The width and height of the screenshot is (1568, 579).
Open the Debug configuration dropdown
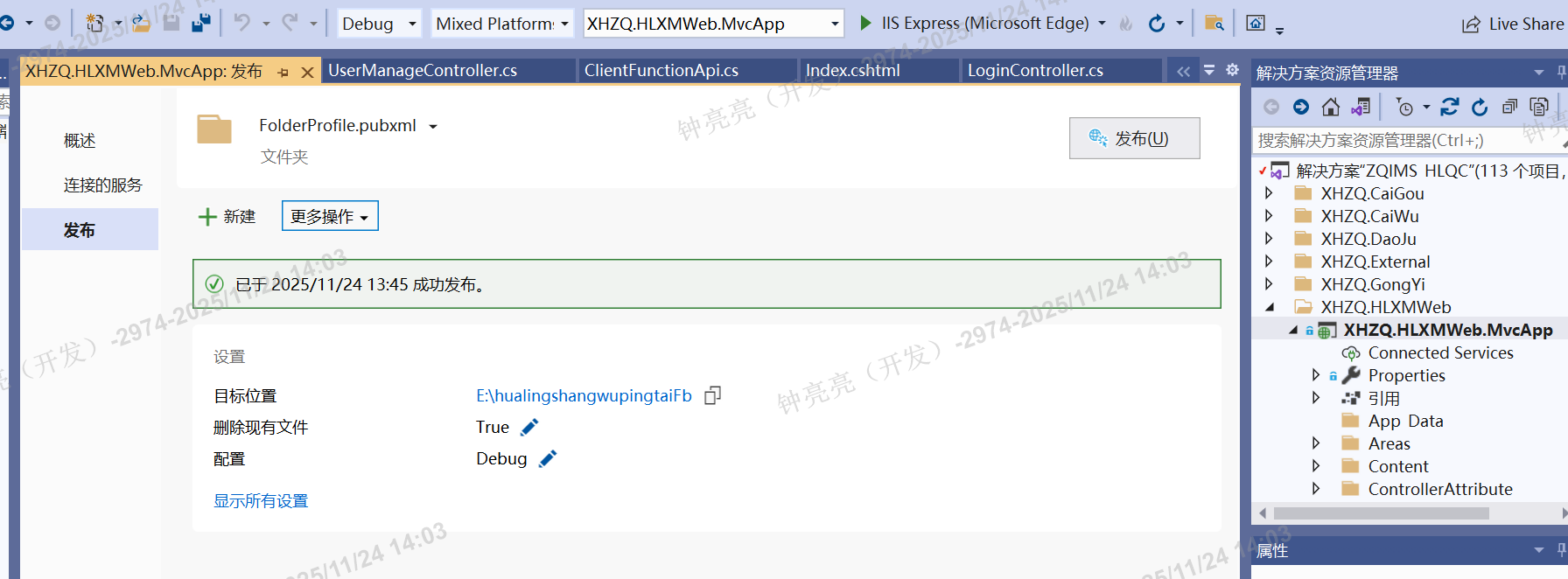pyautogui.click(x=379, y=24)
